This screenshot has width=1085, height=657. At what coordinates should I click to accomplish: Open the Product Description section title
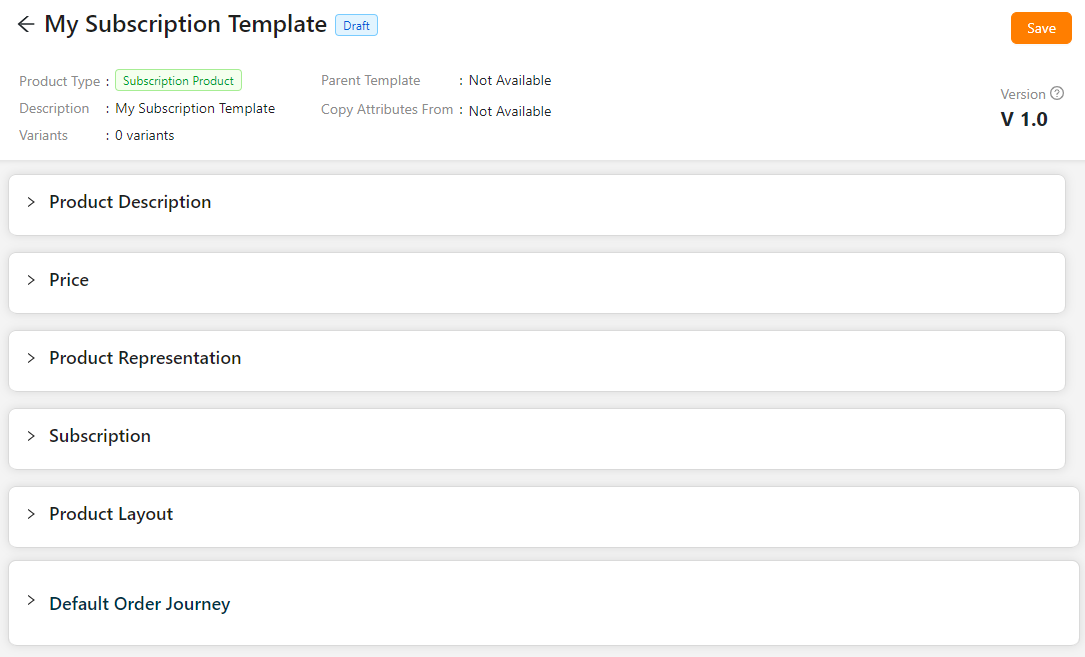coord(130,202)
